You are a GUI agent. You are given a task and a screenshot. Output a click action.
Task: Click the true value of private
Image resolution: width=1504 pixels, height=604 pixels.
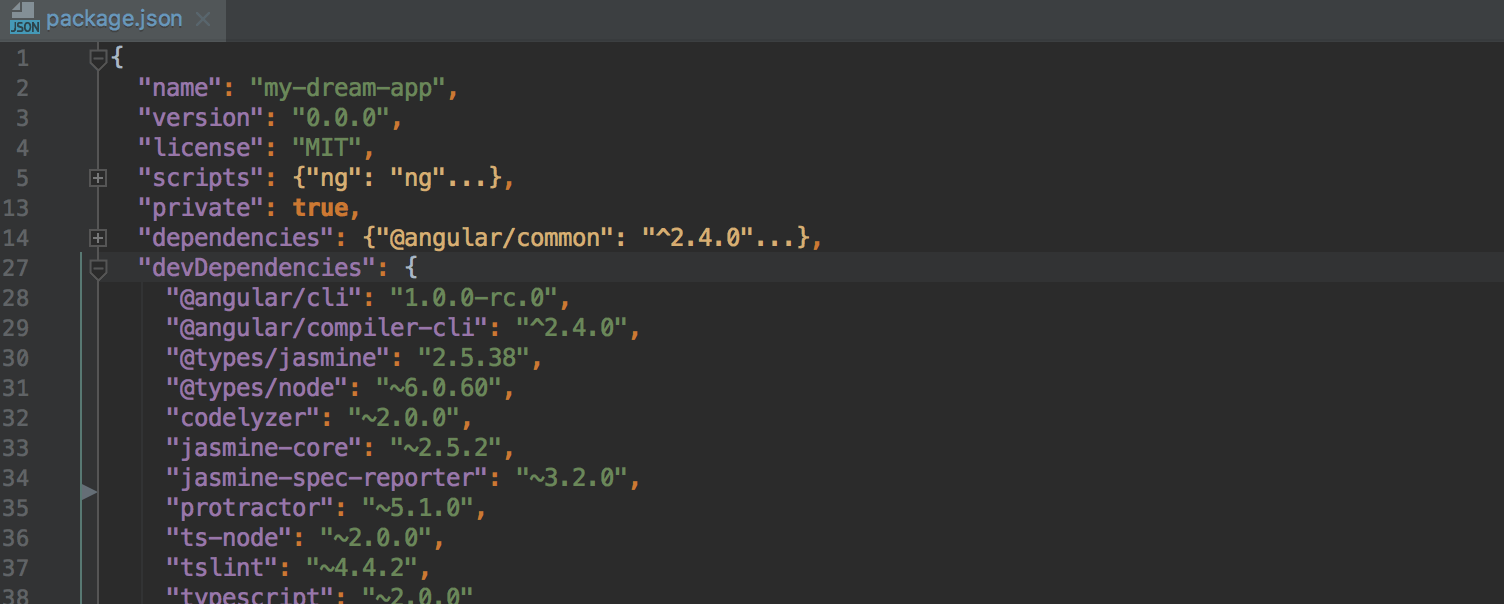pos(319,208)
